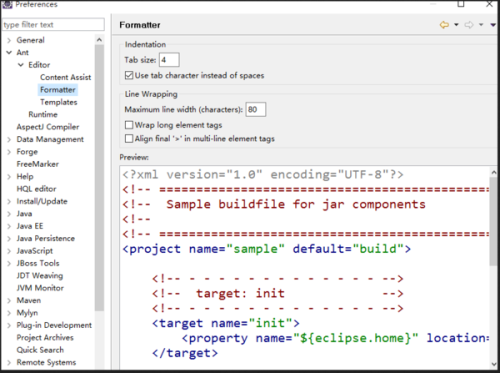Select the Java Persistence item
This screenshot has height=373, width=500.
[x=46, y=239]
